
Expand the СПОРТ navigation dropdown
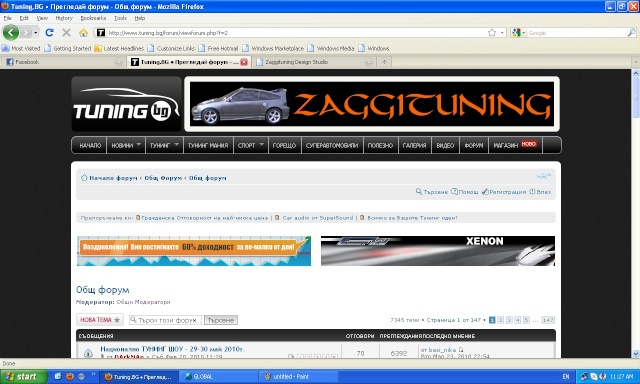coord(262,144)
